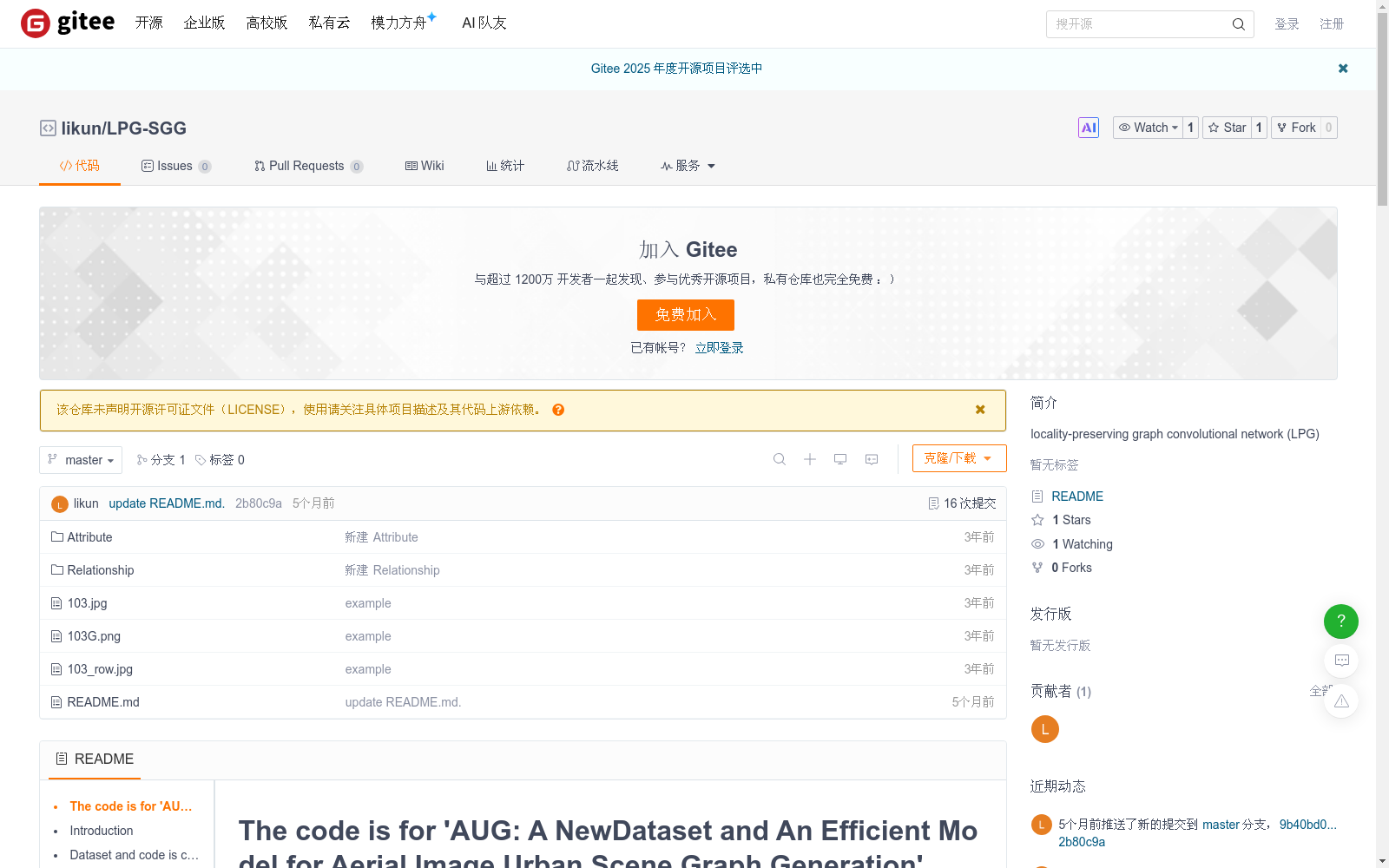Click the page vertical scrollbar

(x=1382, y=110)
